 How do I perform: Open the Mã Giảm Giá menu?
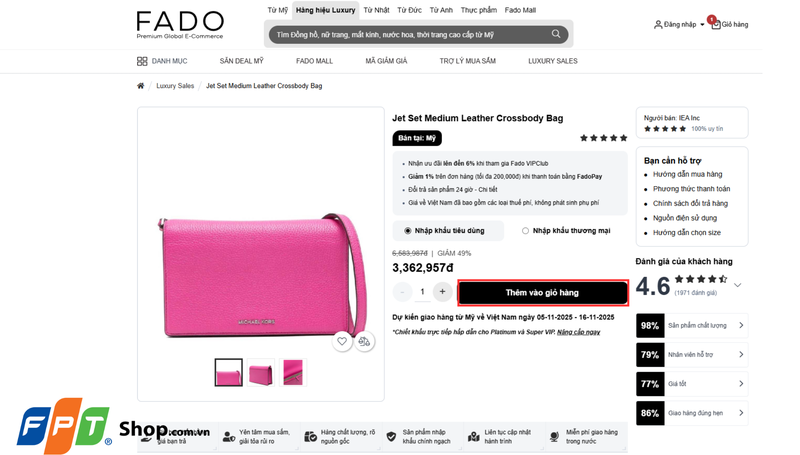pos(386,61)
